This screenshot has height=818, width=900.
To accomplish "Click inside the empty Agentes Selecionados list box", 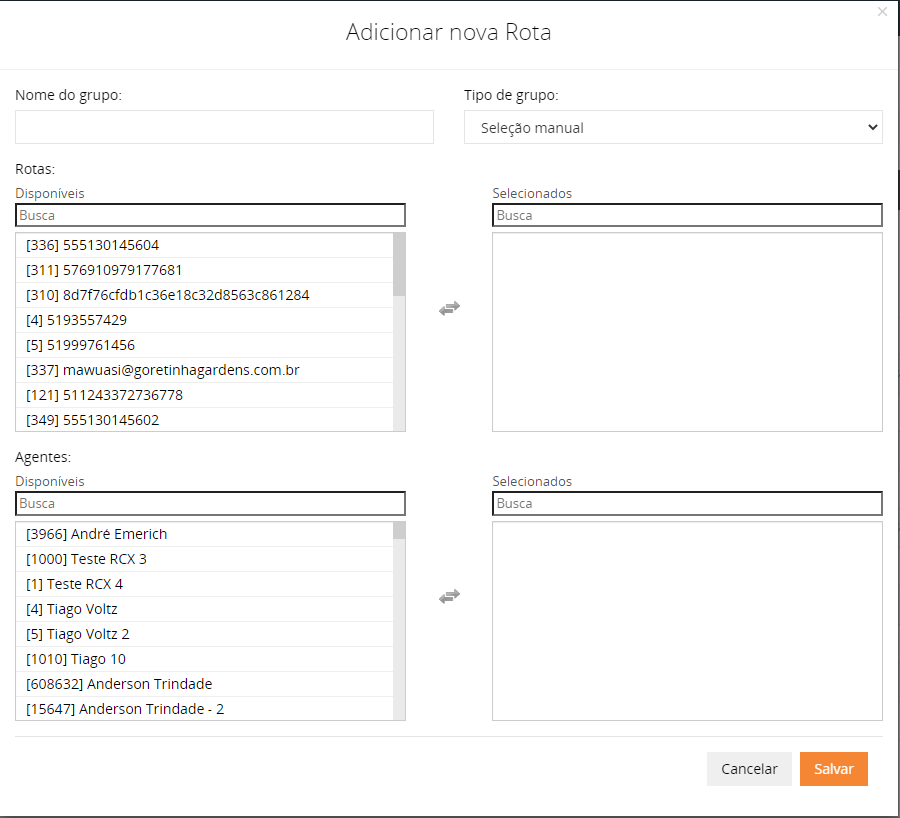I will coord(687,621).
